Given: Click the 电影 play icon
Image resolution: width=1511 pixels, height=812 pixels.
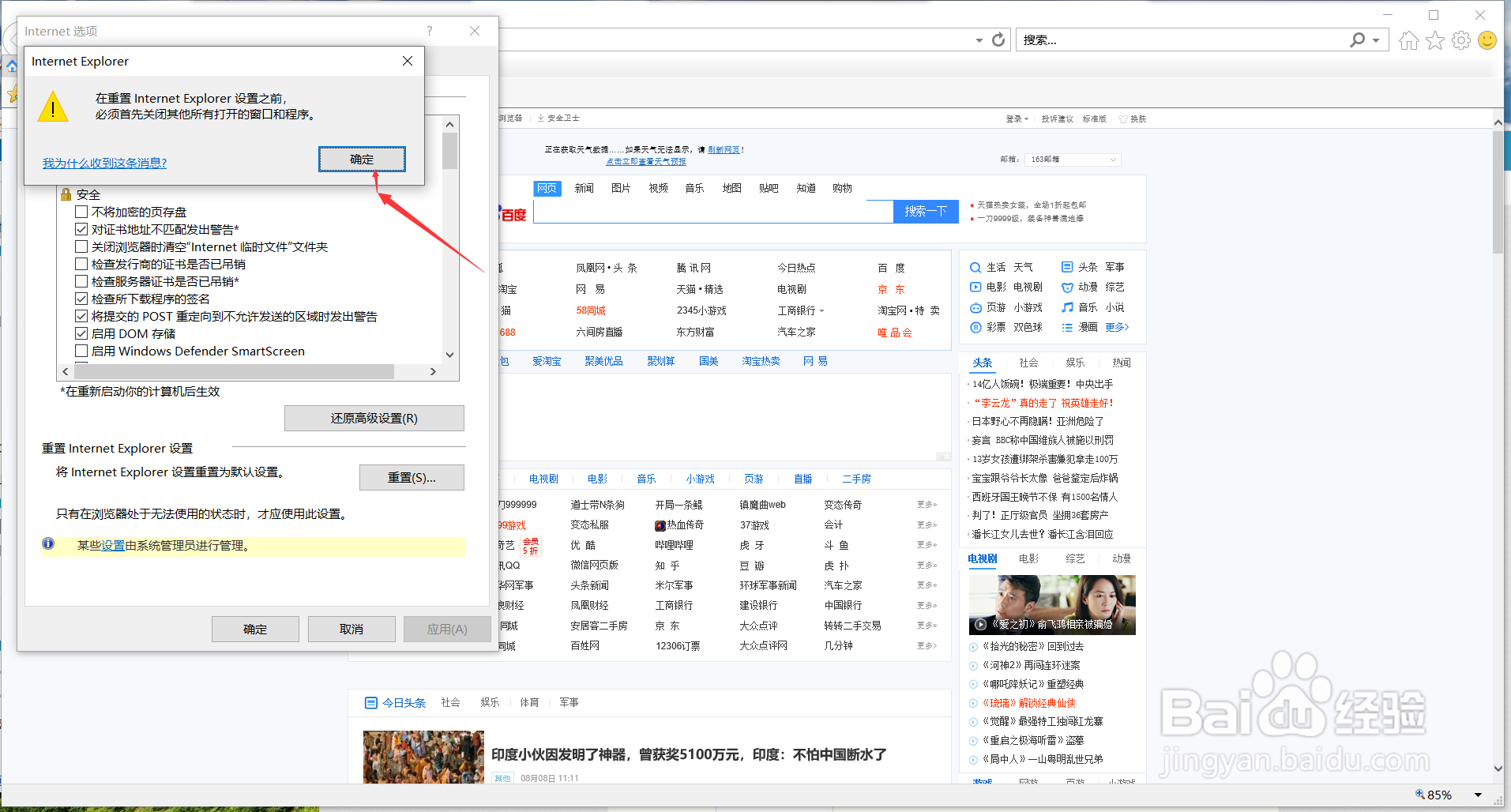Looking at the screenshot, I should 975,288.
